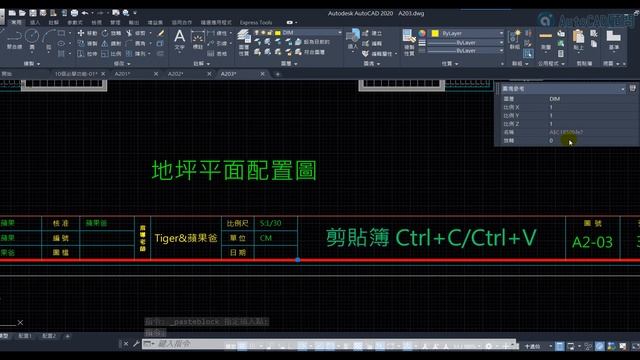Image resolution: width=640 pixels, height=360 pixels.
Task: Close the A203 drawing tab
Action: pos(262,74)
